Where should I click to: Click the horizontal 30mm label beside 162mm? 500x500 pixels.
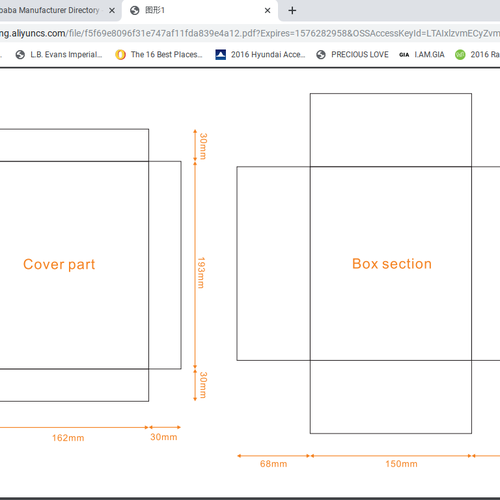(x=164, y=437)
